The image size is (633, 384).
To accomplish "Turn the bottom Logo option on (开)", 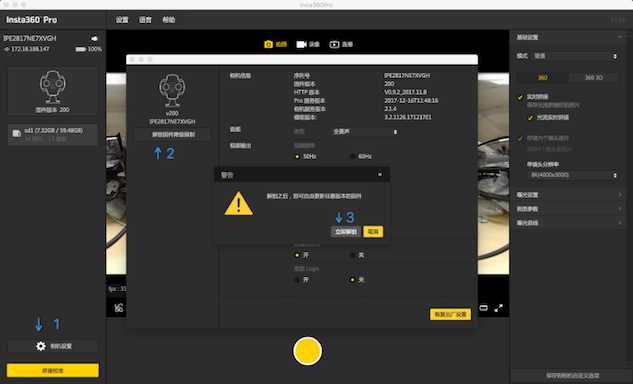I will pyautogui.click(x=297, y=280).
